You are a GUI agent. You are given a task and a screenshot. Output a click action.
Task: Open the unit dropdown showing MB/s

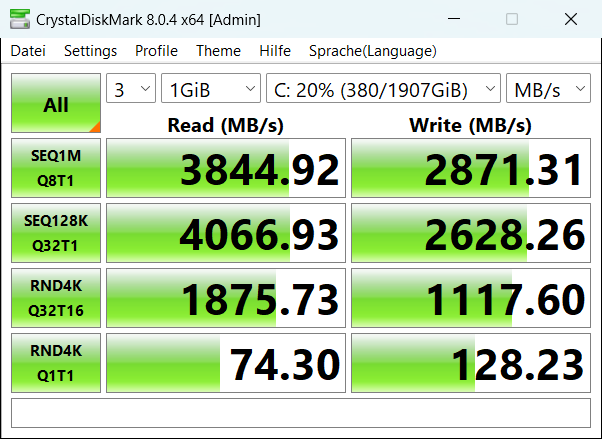point(549,88)
